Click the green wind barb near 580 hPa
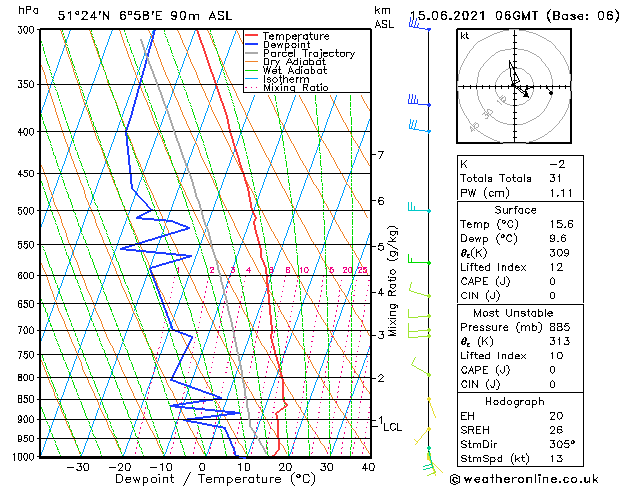 click(x=419, y=259)
